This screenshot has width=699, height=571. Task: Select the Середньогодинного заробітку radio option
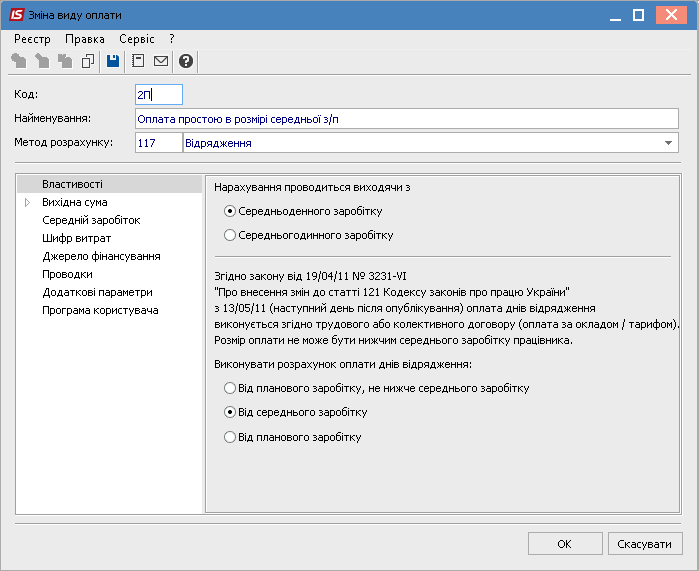pyautogui.click(x=308, y=235)
